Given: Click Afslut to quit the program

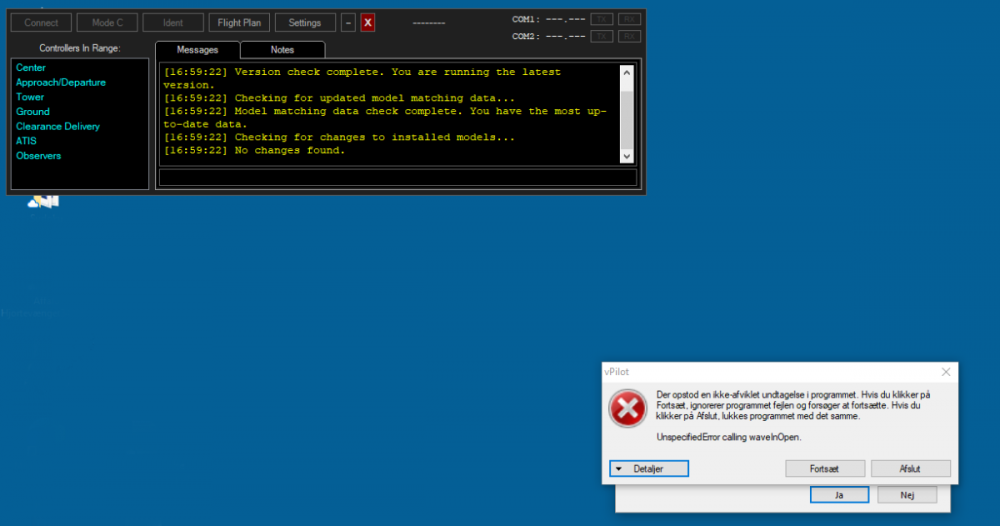Looking at the screenshot, I should [910, 468].
